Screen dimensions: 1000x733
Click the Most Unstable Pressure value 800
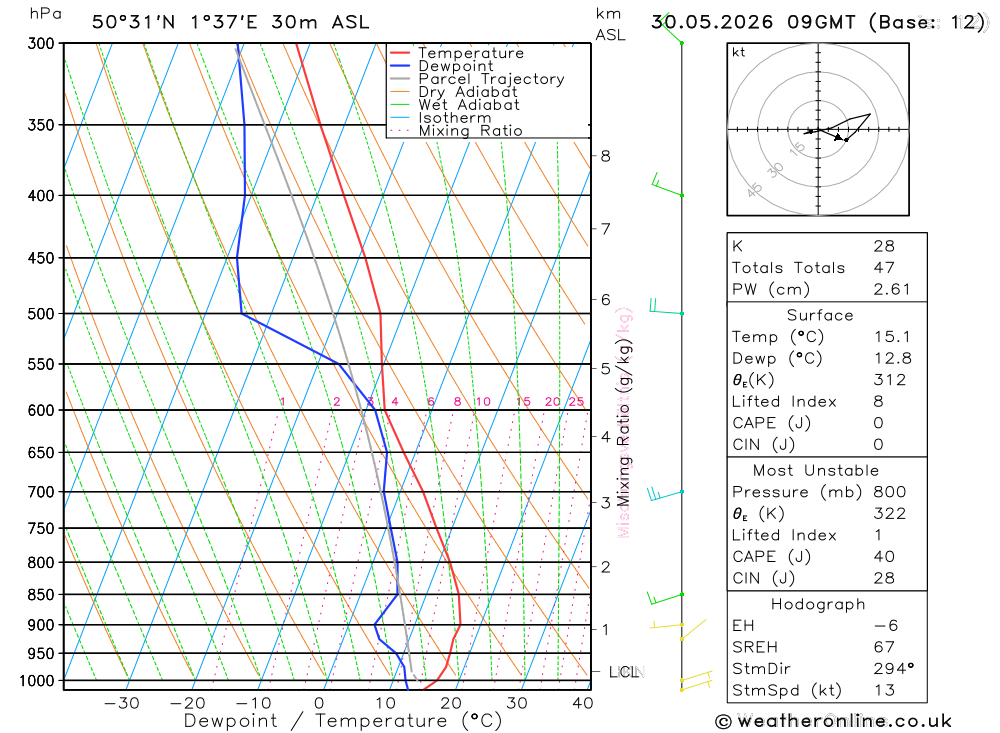point(889,492)
